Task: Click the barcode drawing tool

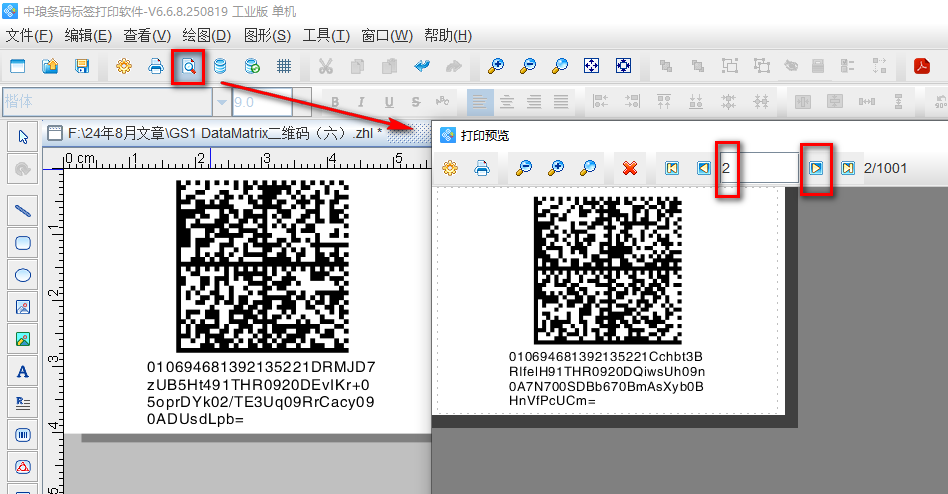Action: pos(23,436)
